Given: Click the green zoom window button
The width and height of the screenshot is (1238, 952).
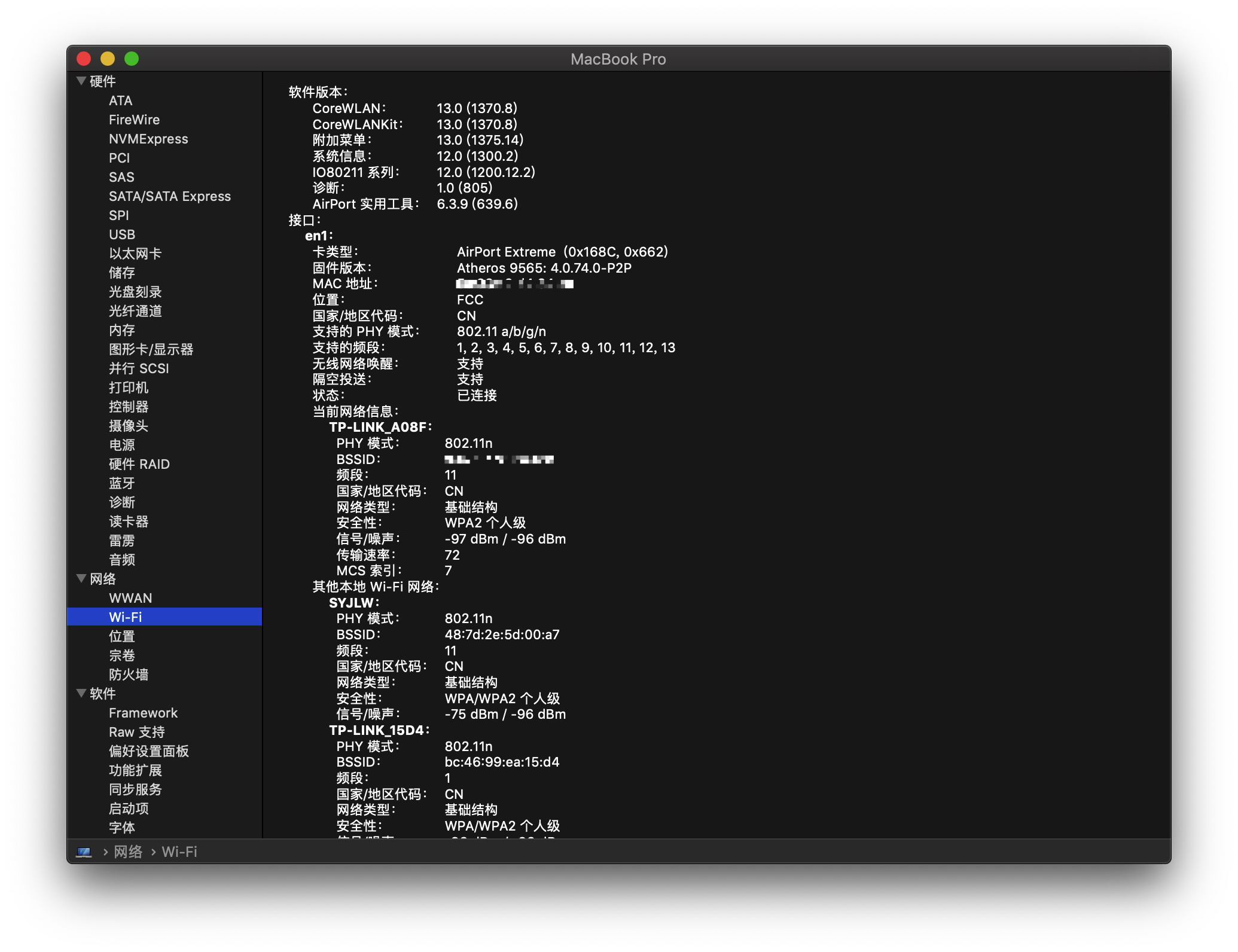Looking at the screenshot, I should click(132, 59).
